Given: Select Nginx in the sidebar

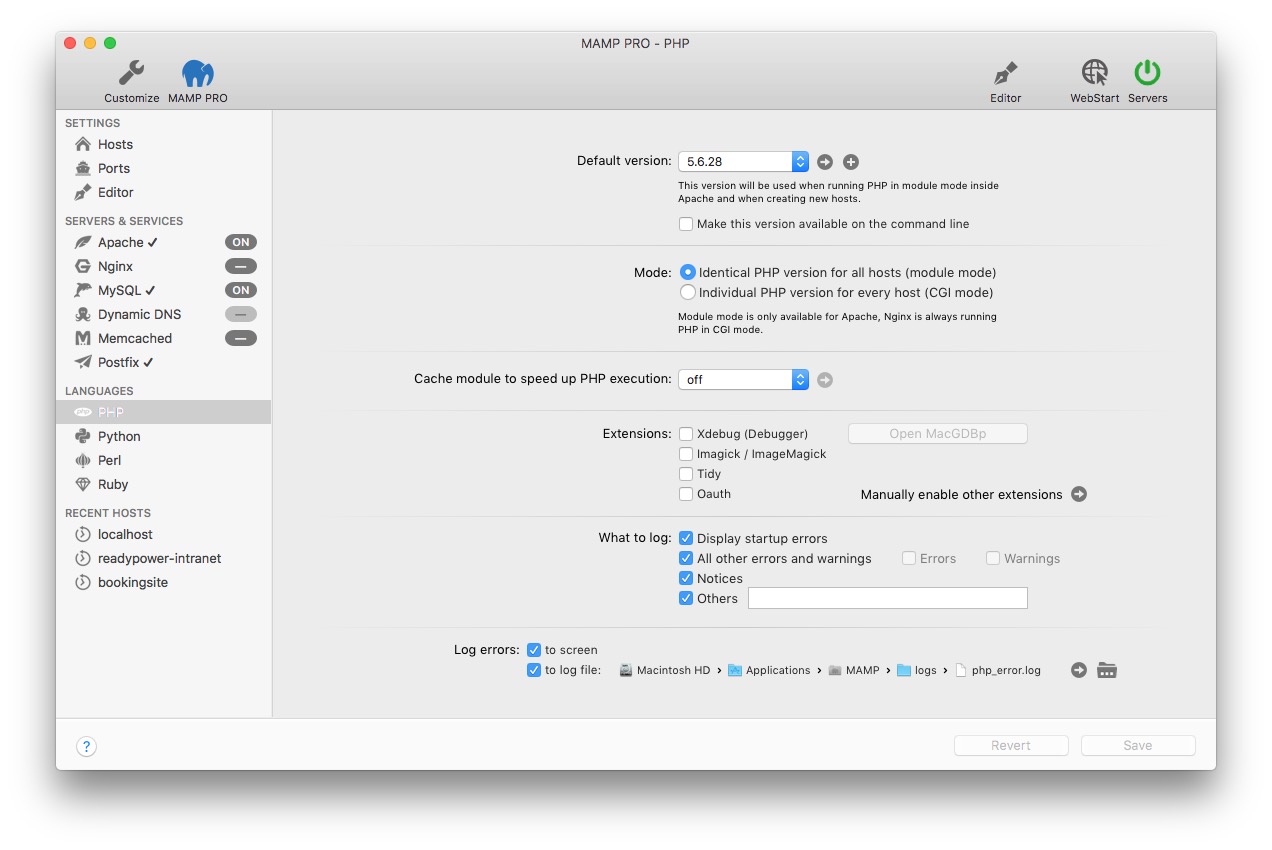Looking at the screenshot, I should pos(115,266).
